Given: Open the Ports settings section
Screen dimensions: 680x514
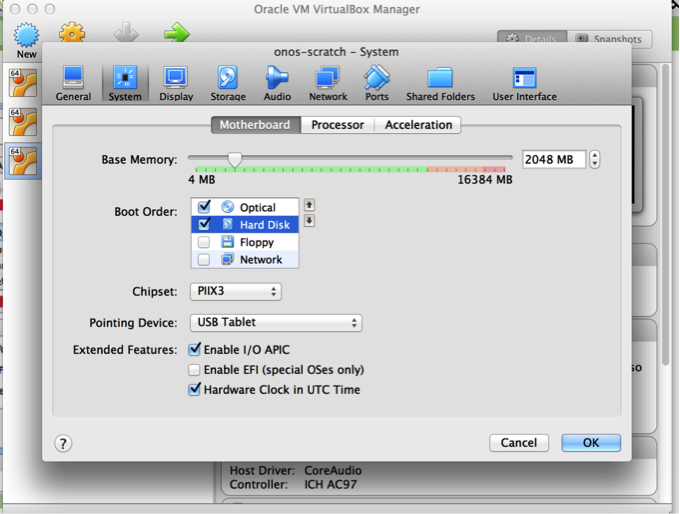Looking at the screenshot, I should (377, 83).
